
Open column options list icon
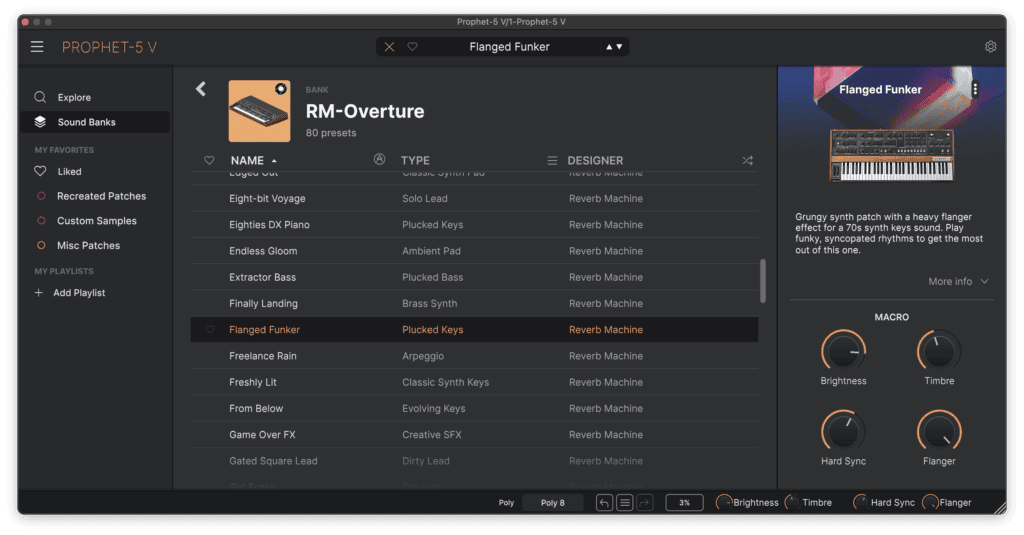(x=552, y=161)
